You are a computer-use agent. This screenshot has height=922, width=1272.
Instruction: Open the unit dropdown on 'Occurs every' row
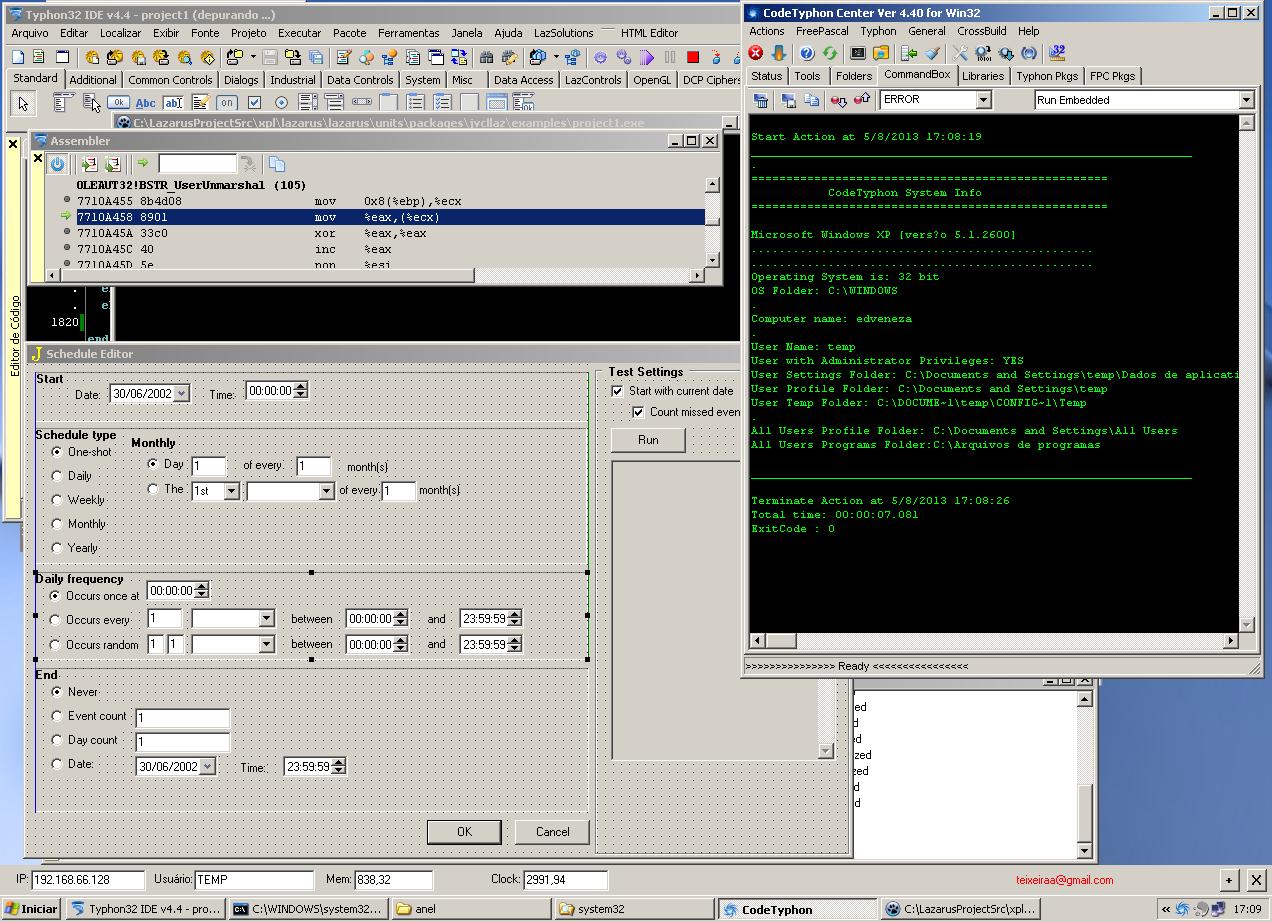pyautogui.click(x=266, y=619)
